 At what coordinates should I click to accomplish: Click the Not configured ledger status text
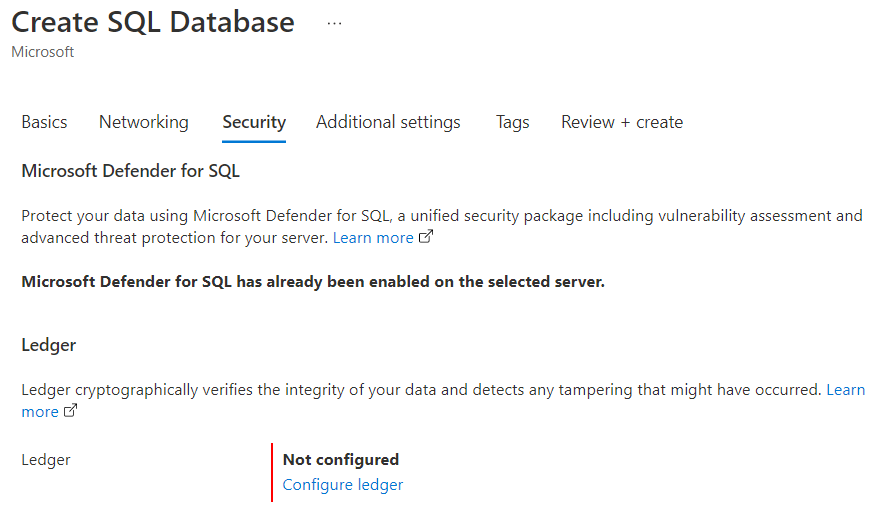341,460
